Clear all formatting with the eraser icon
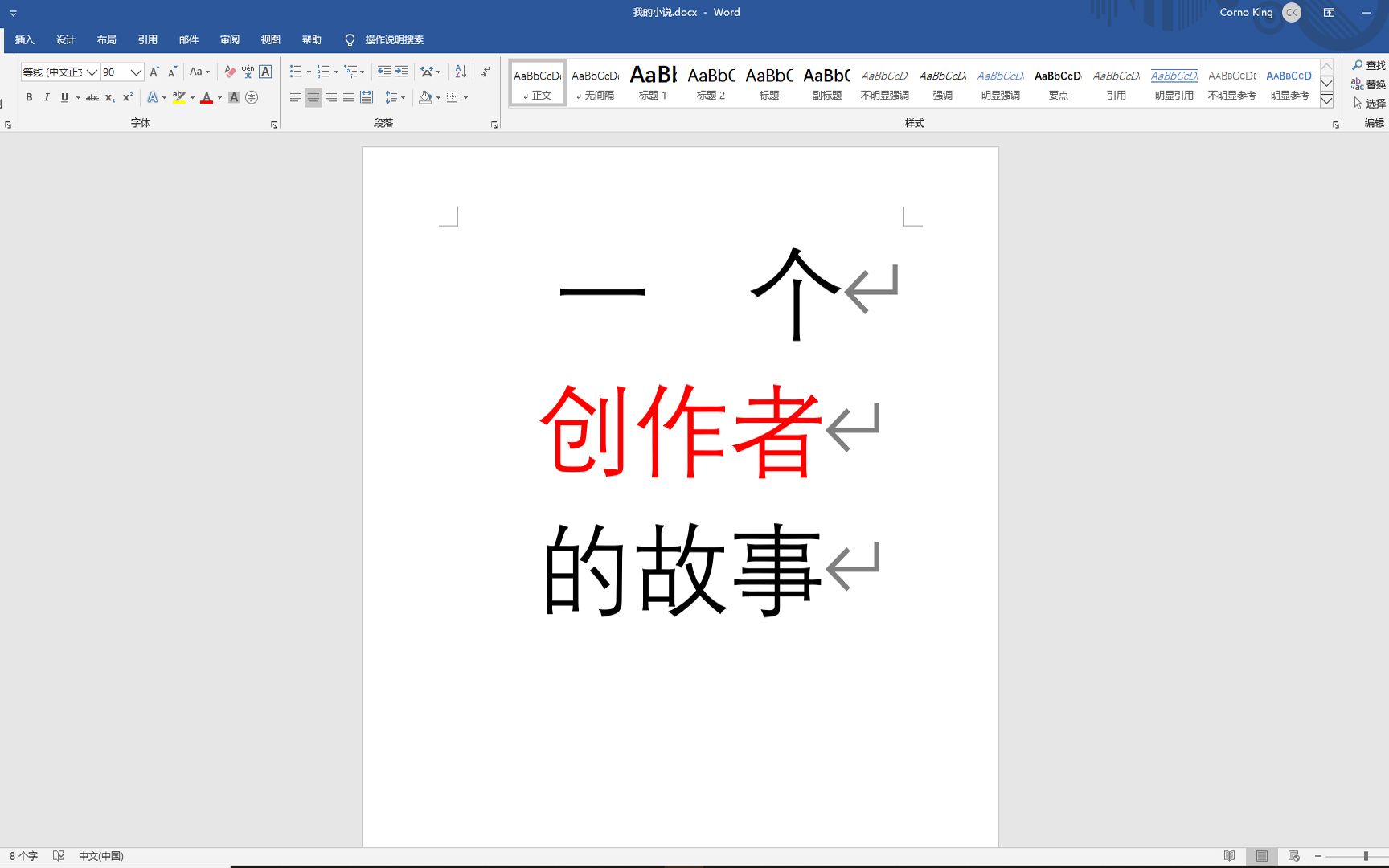The width and height of the screenshot is (1389, 868). [x=230, y=72]
